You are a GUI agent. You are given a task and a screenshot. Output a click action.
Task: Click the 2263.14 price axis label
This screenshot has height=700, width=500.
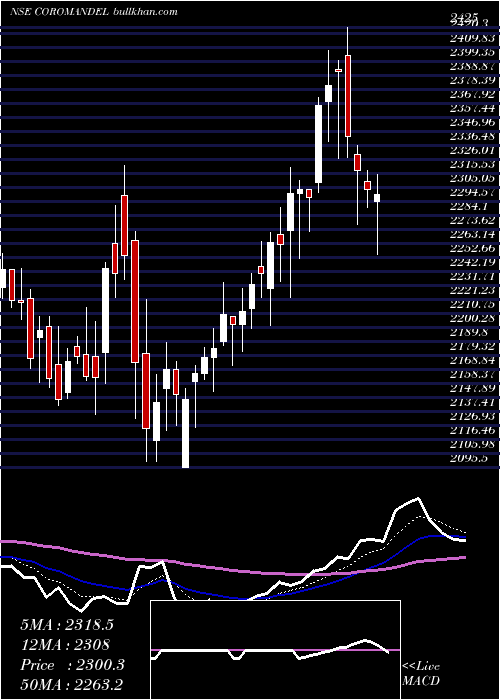pyautogui.click(x=473, y=234)
